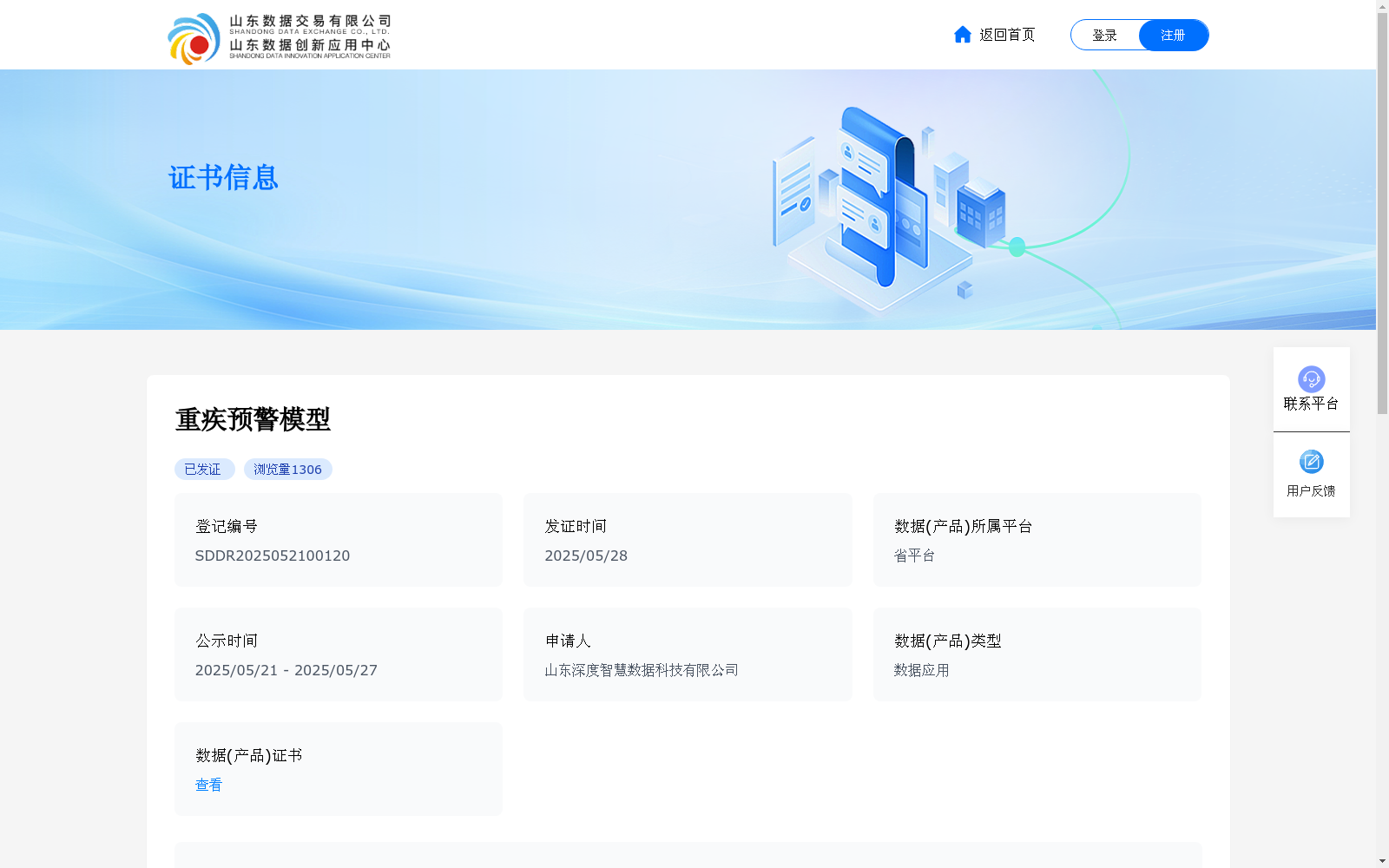Screen dimensions: 1389x868
Task: Click the 联系平台 headset icon
Action: pyautogui.click(x=1311, y=379)
